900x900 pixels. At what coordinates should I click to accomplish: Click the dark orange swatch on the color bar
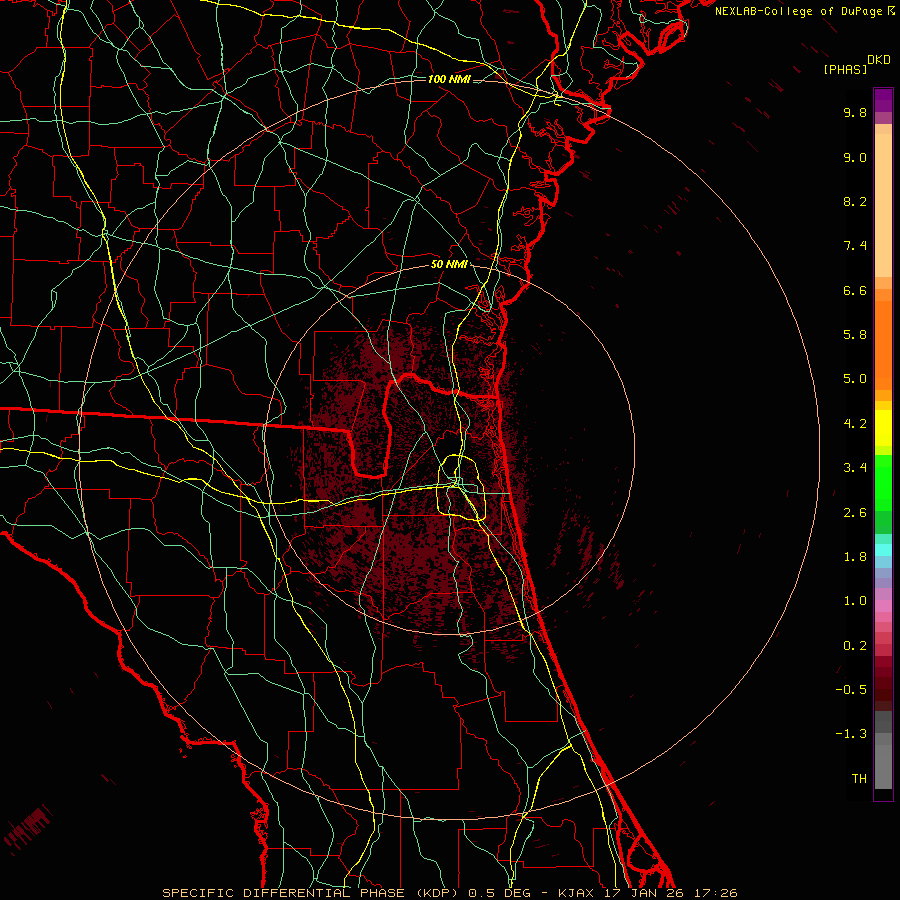pyautogui.click(x=883, y=344)
